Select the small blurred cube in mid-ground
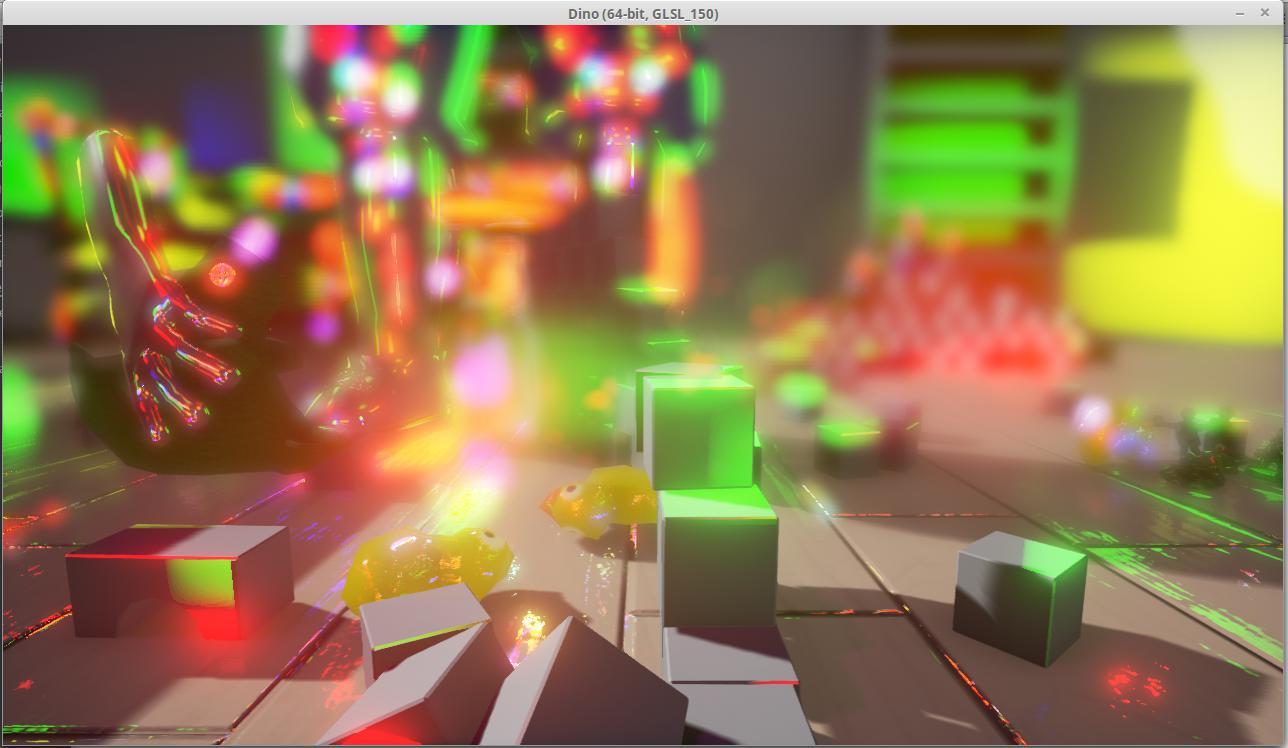The image size is (1288, 748). pyautogui.click(x=848, y=445)
